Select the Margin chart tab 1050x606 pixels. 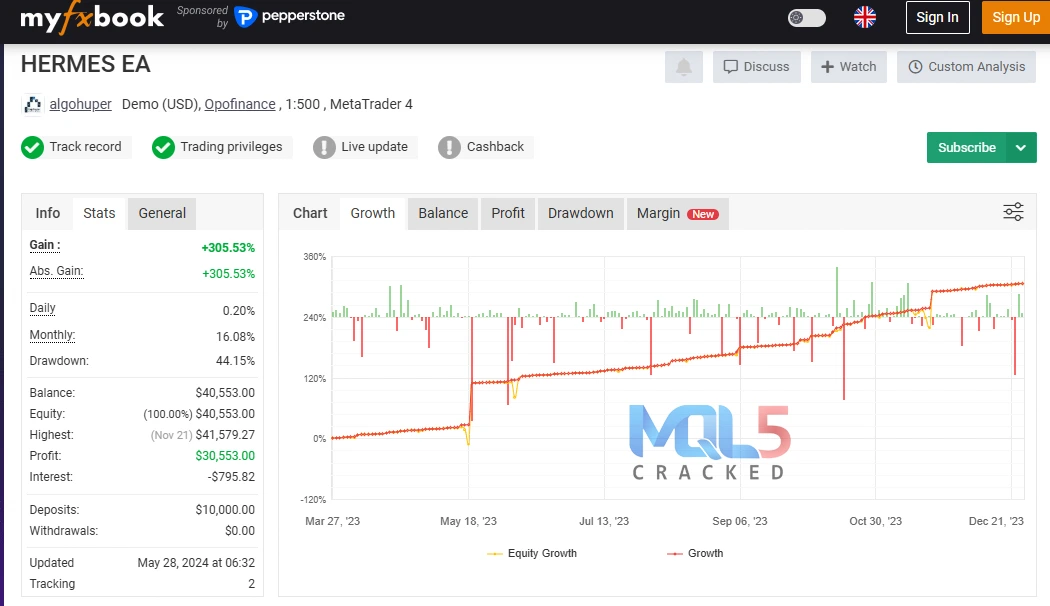click(678, 213)
